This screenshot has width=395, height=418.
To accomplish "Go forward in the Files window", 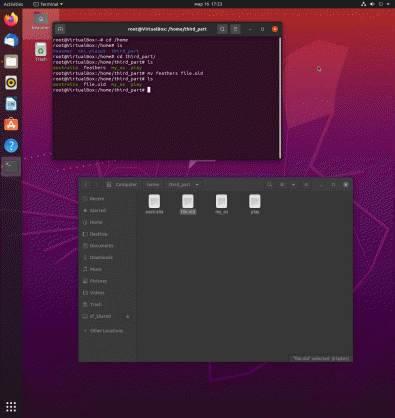I will (x=97, y=184).
